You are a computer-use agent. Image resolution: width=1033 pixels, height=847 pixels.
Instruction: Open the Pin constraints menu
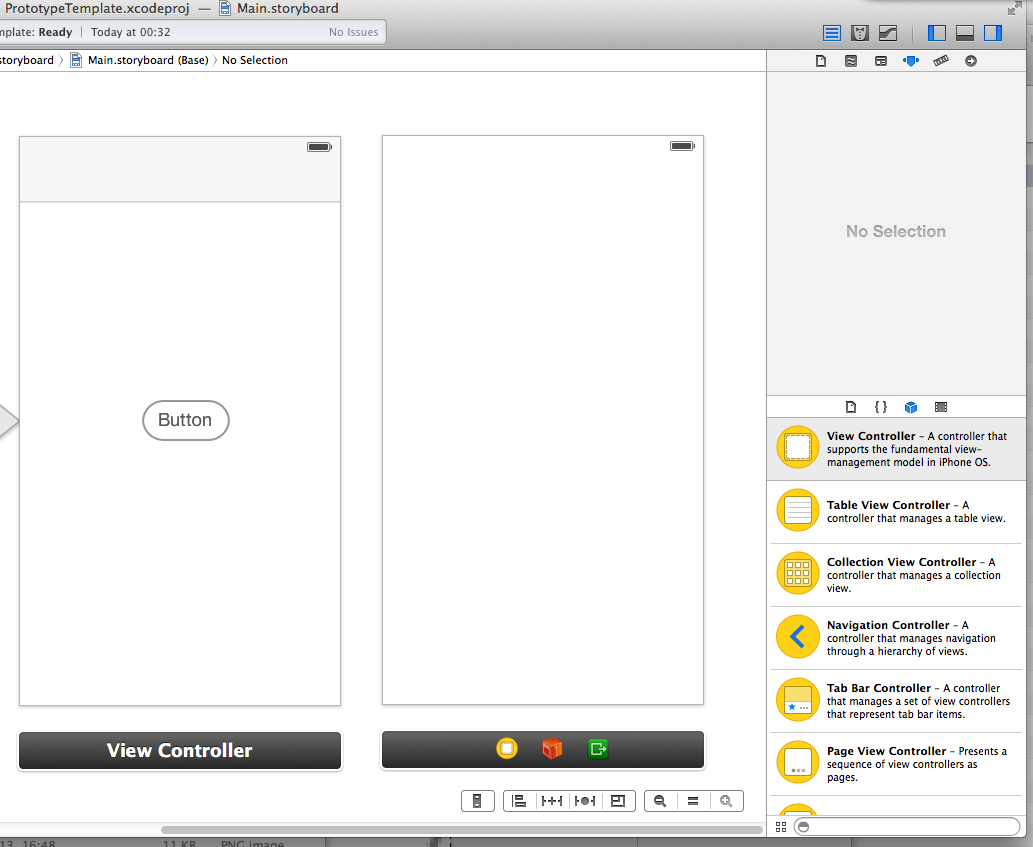pyautogui.click(x=551, y=801)
